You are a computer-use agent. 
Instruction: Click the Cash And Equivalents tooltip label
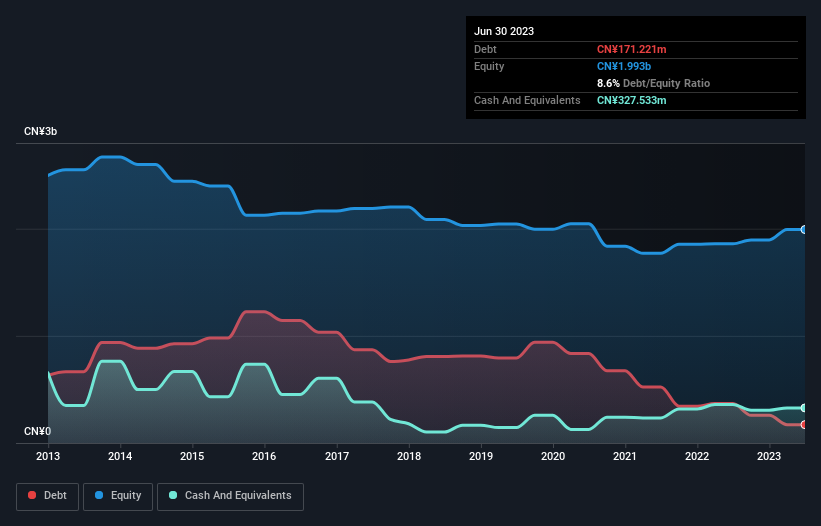click(x=527, y=100)
